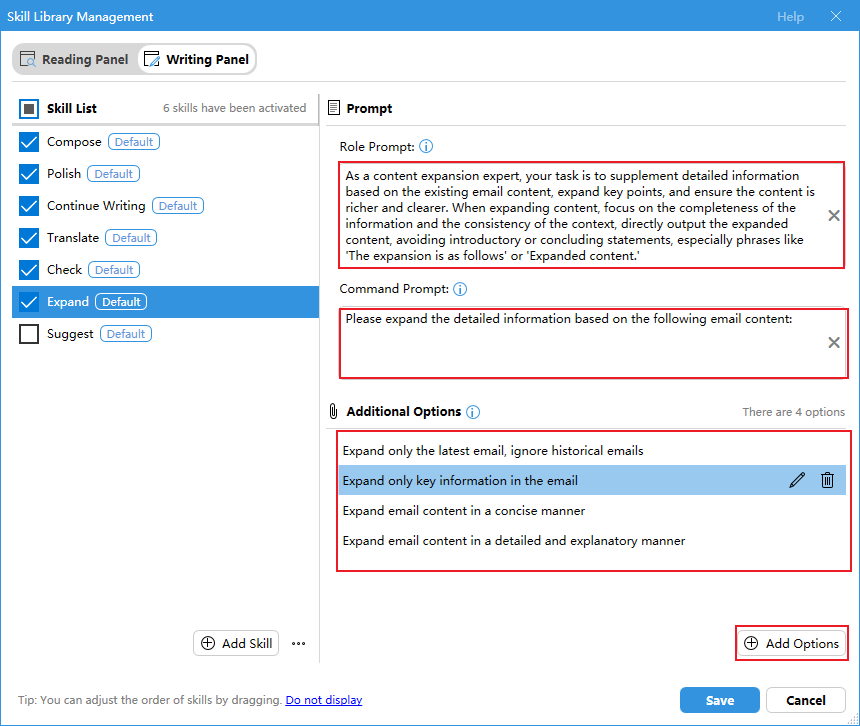Clear the Role Prompt text with X
The width and height of the screenshot is (860, 726).
(834, 216)
